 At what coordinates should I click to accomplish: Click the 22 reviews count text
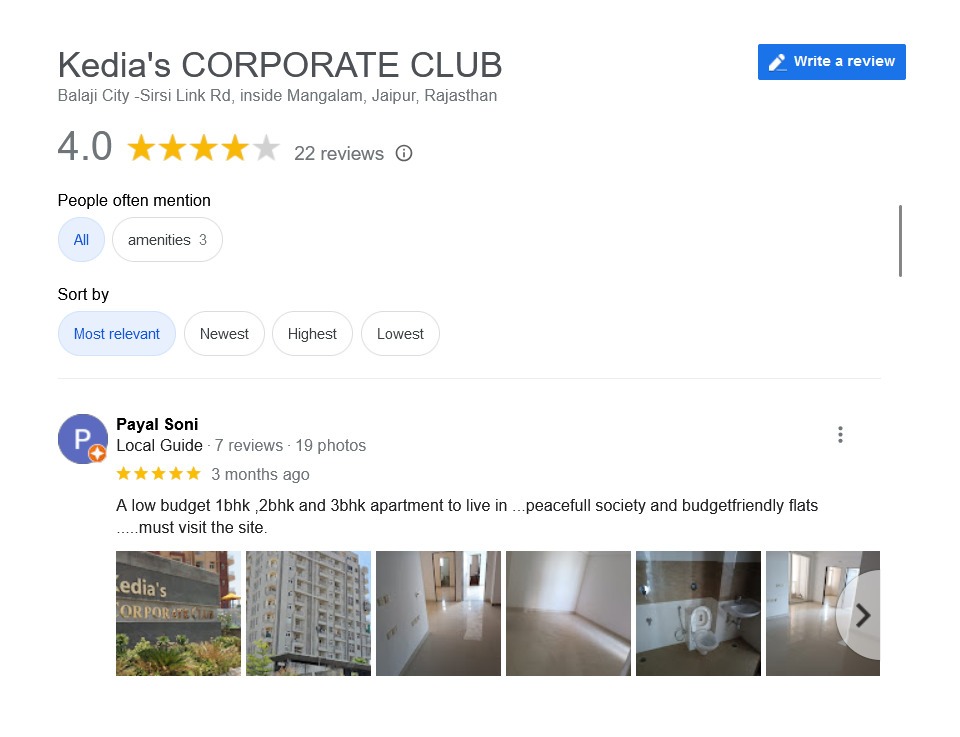[339, 153]
